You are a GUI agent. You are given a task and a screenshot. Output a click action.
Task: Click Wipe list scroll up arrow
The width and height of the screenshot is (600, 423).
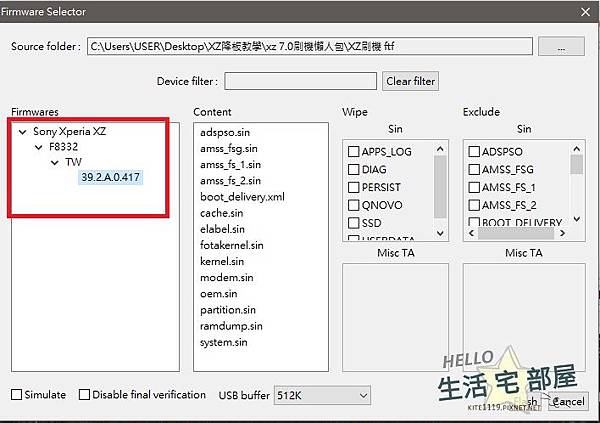(440, 149)
